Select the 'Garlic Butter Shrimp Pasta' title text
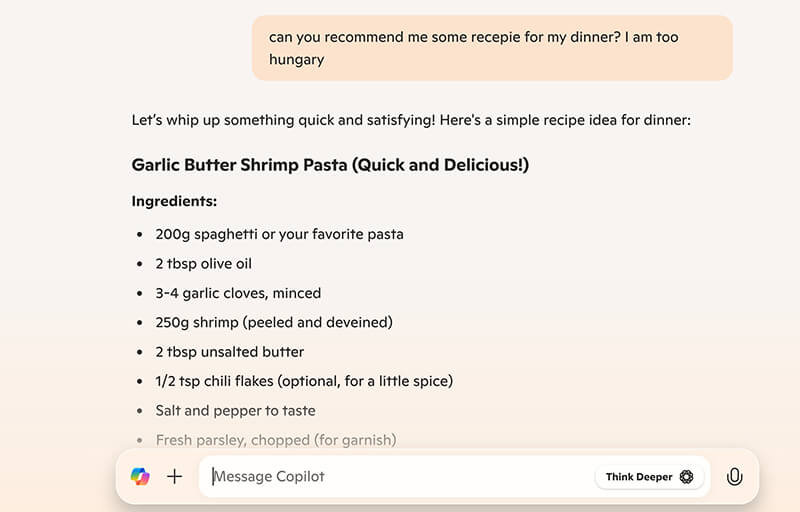 pyautogui.click(x=239, y=164)
